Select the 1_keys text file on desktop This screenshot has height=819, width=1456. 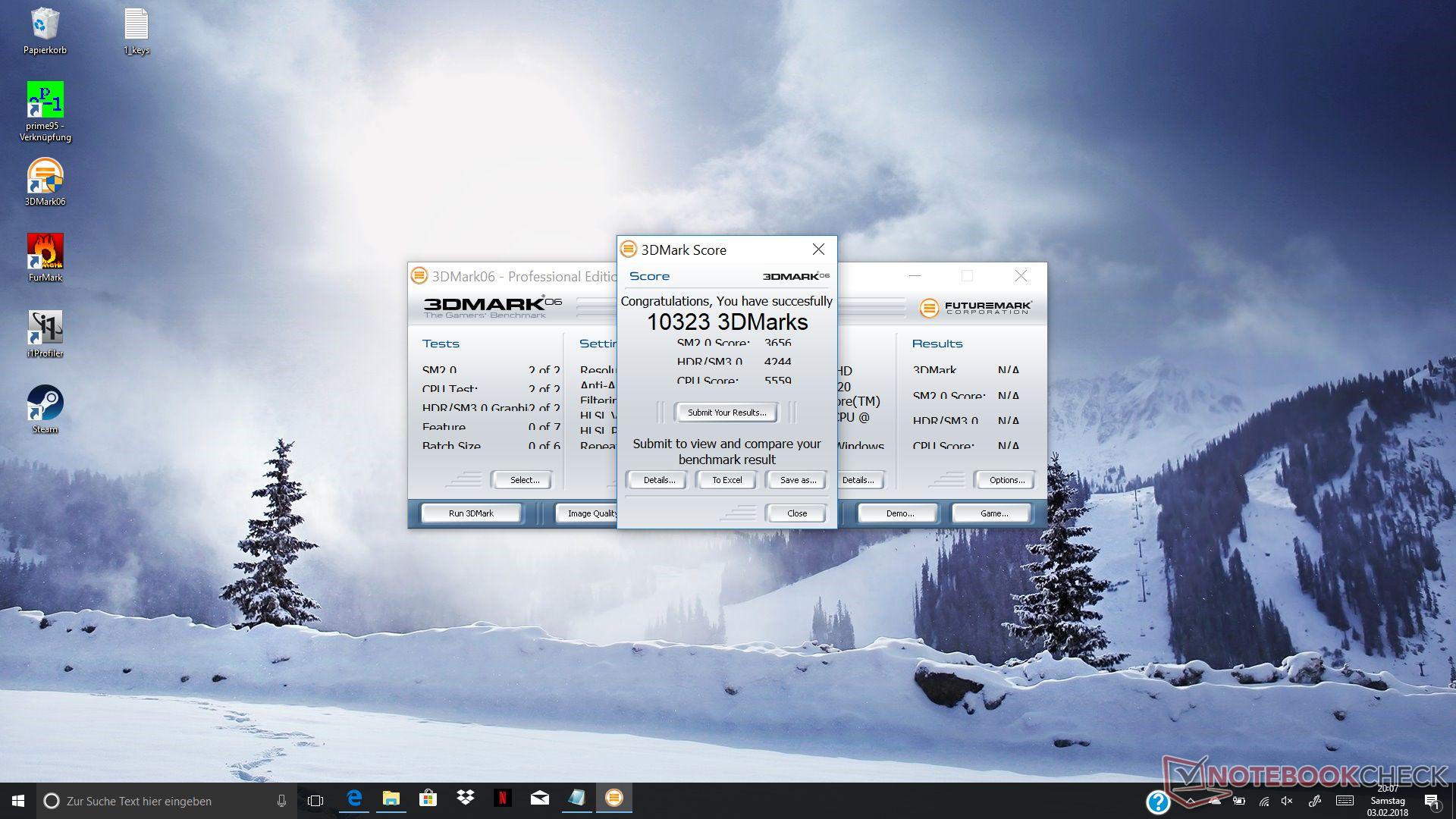136,31
